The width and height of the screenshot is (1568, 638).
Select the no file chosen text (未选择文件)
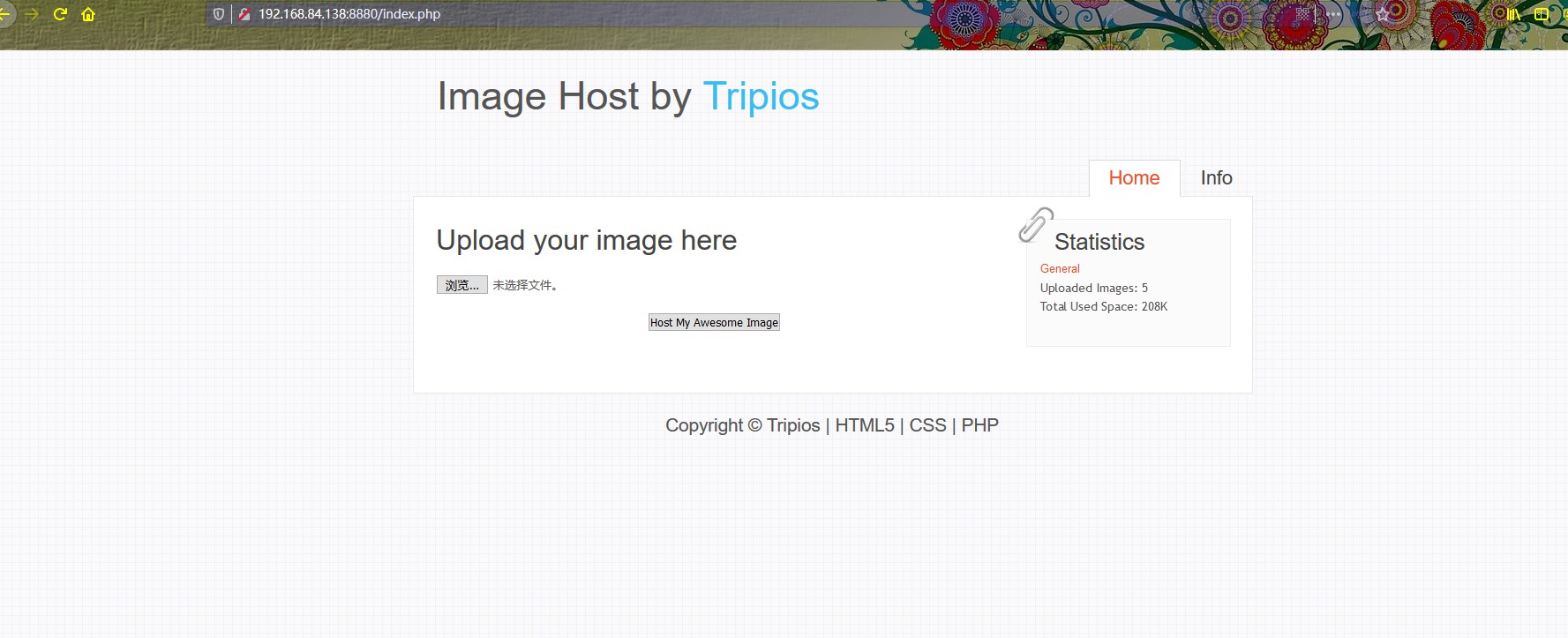[524, 285]
